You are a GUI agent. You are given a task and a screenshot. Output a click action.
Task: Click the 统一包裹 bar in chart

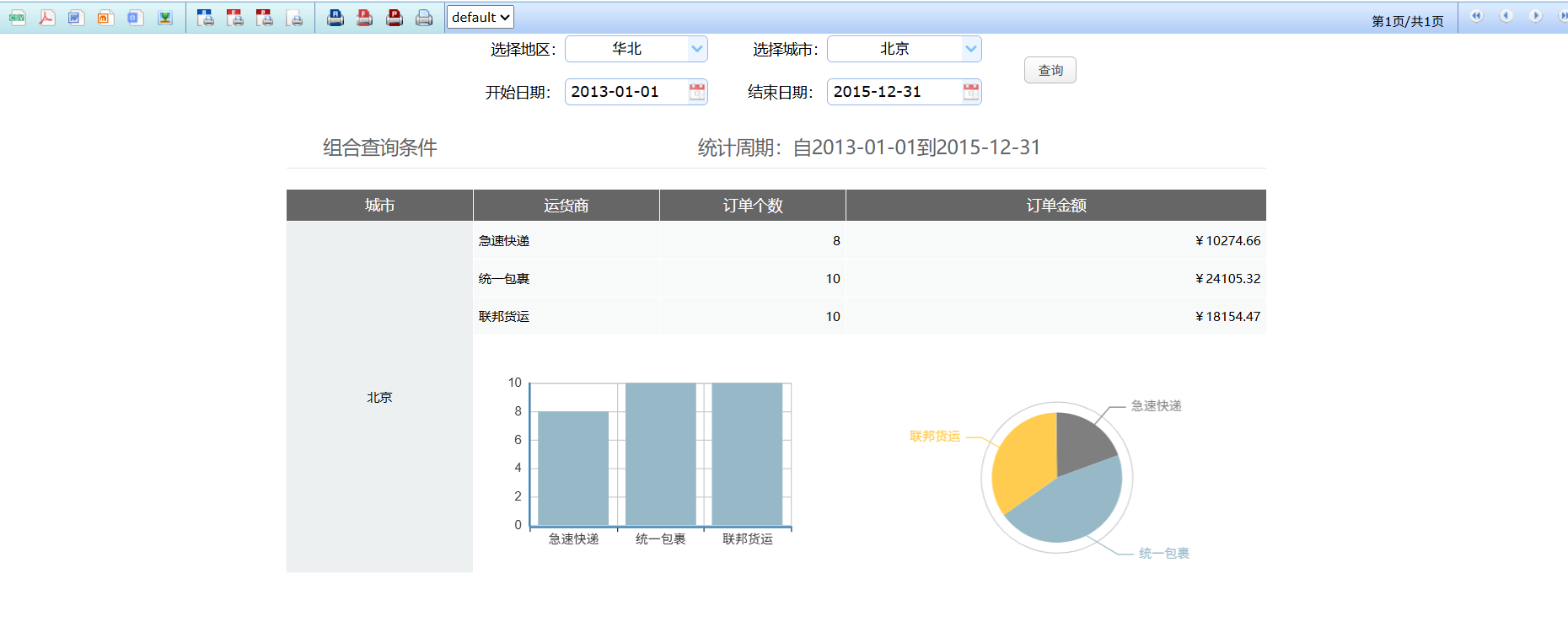660,454
